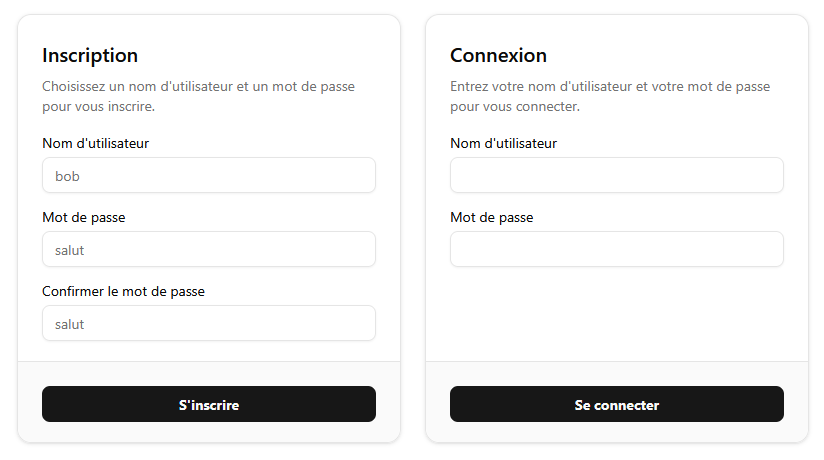Click "Mot de passe" label in Connexion card

click(492, 217)
